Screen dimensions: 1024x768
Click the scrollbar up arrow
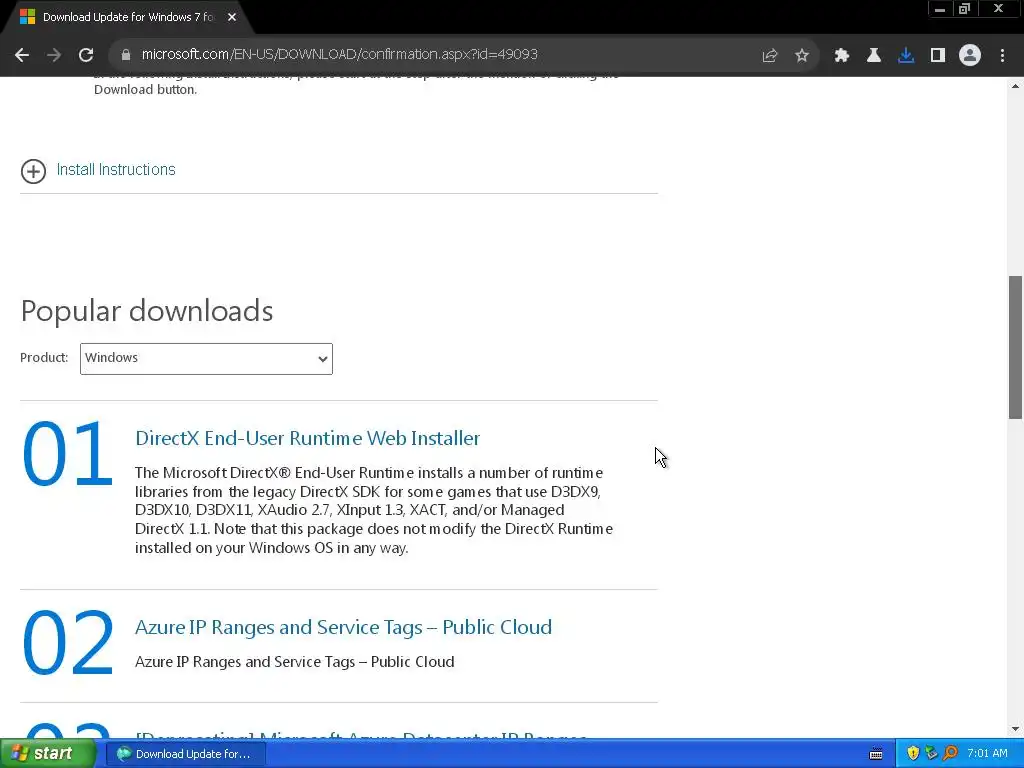pos(1016,86)
